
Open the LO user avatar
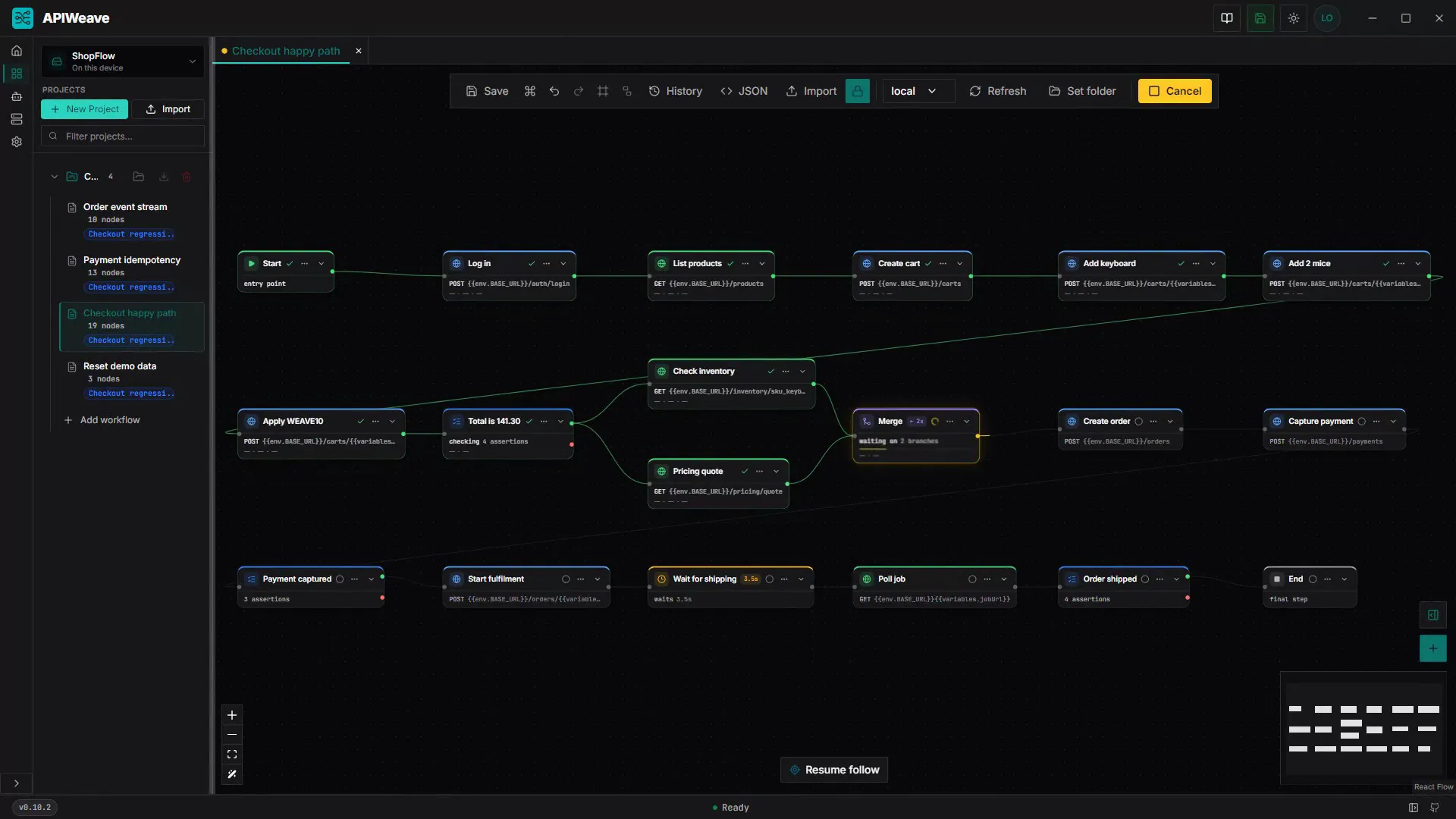point(1327,18)
